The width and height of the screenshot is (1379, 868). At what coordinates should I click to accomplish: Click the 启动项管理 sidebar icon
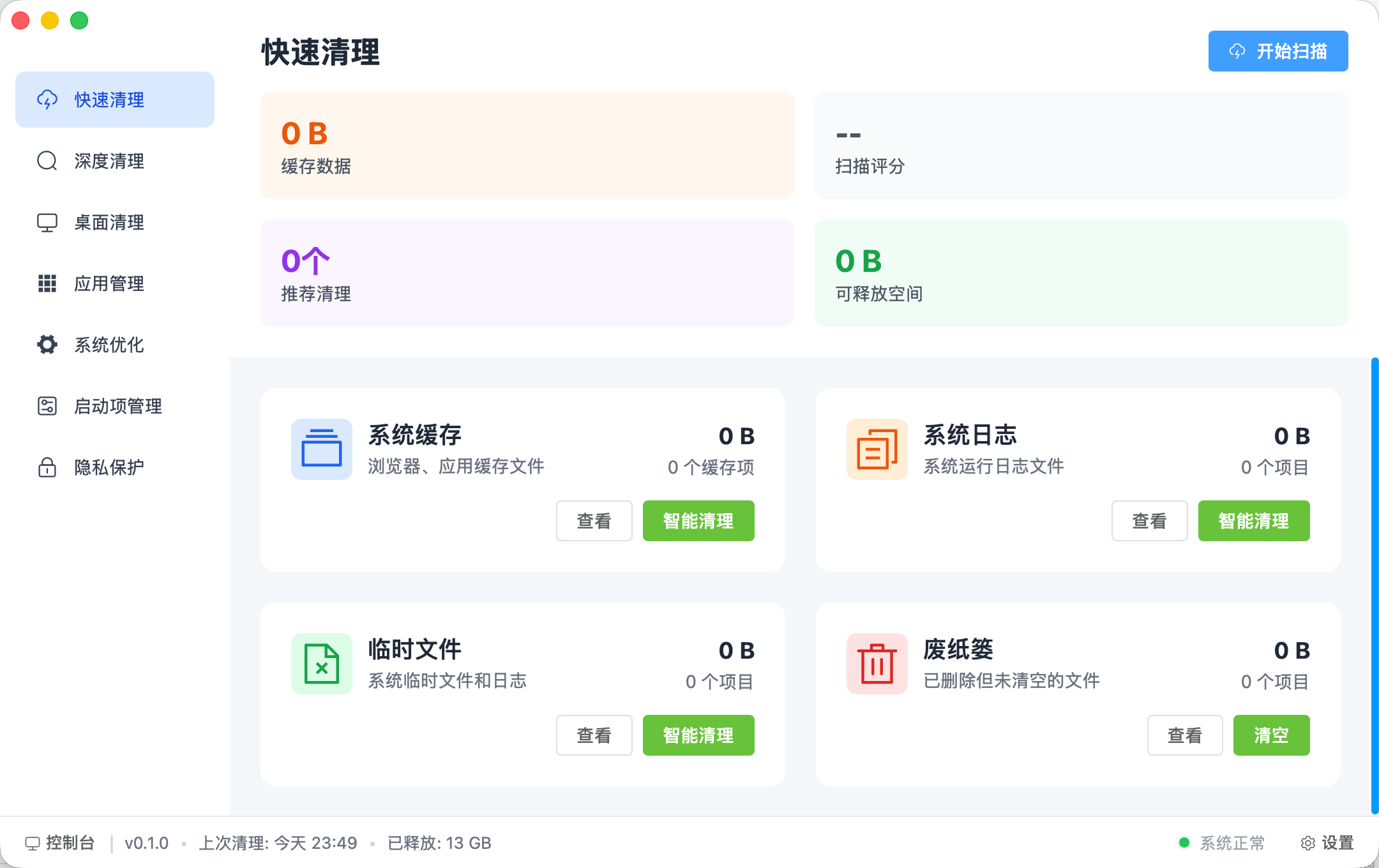[x=47, y=406]
